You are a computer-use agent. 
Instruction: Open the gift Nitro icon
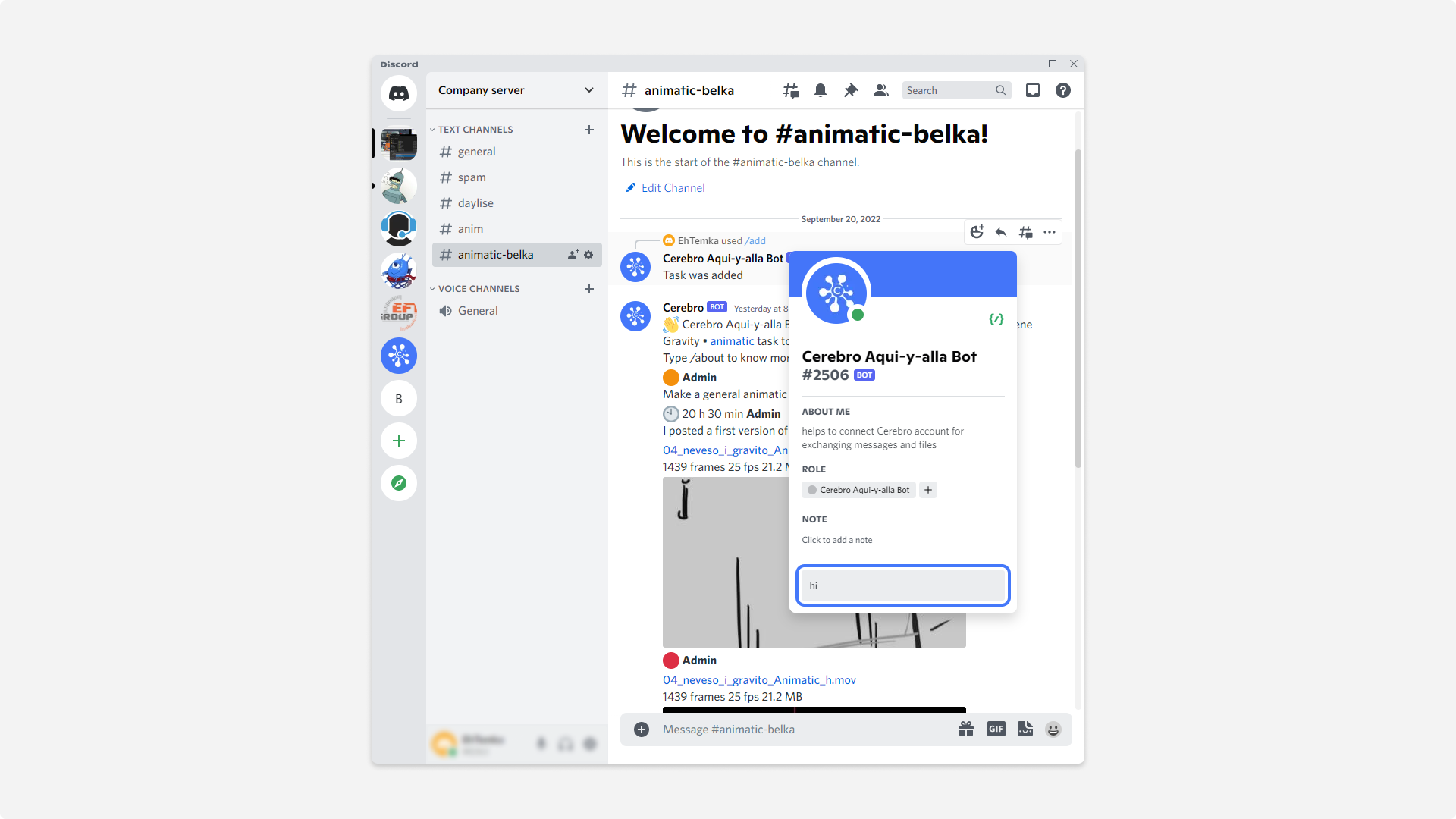click(x=966, y=730)
